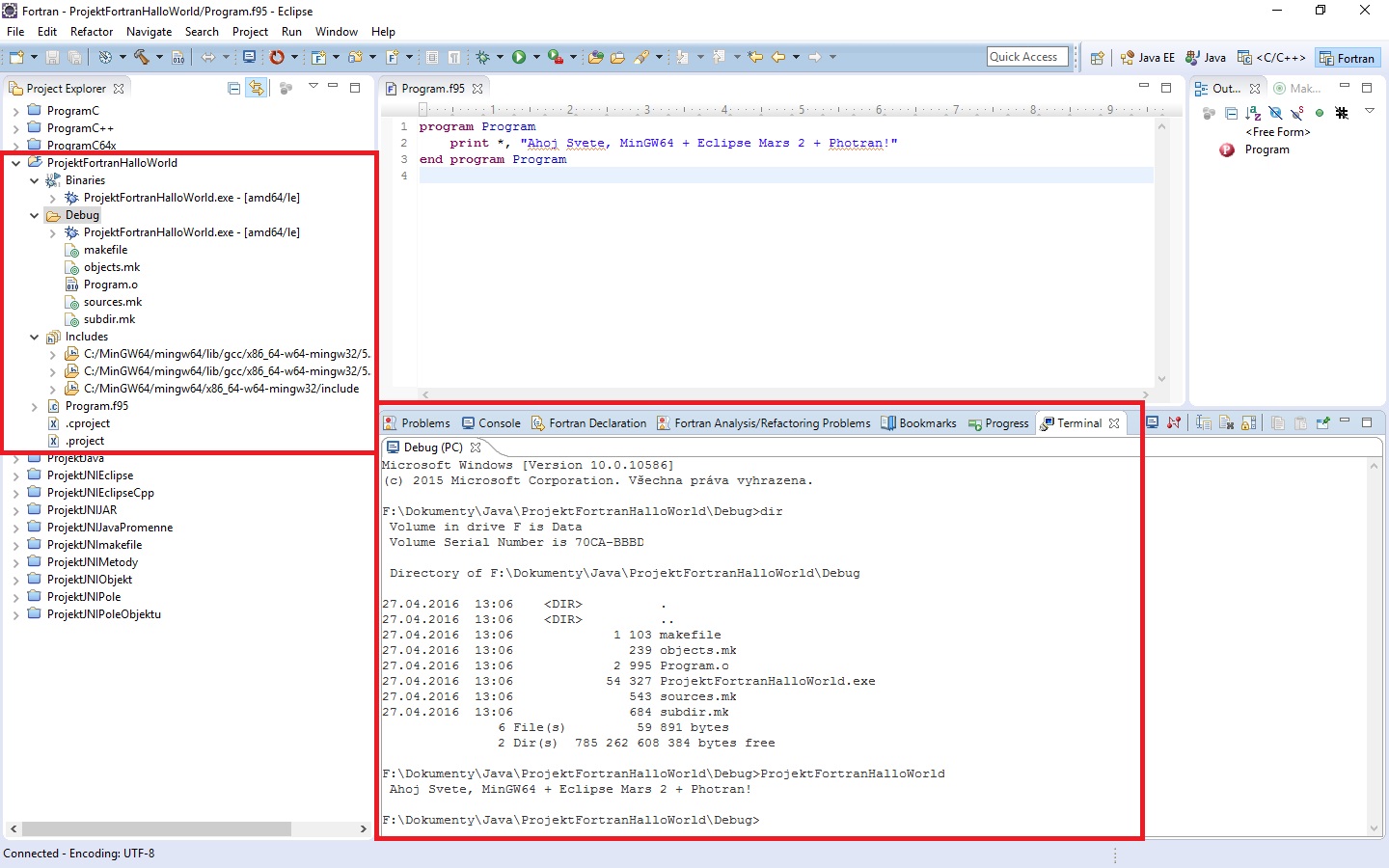1389x868 pixels.
Task: Switch to the Java EE perspective
Action: pyautogui.click(x=1147, y=58)
